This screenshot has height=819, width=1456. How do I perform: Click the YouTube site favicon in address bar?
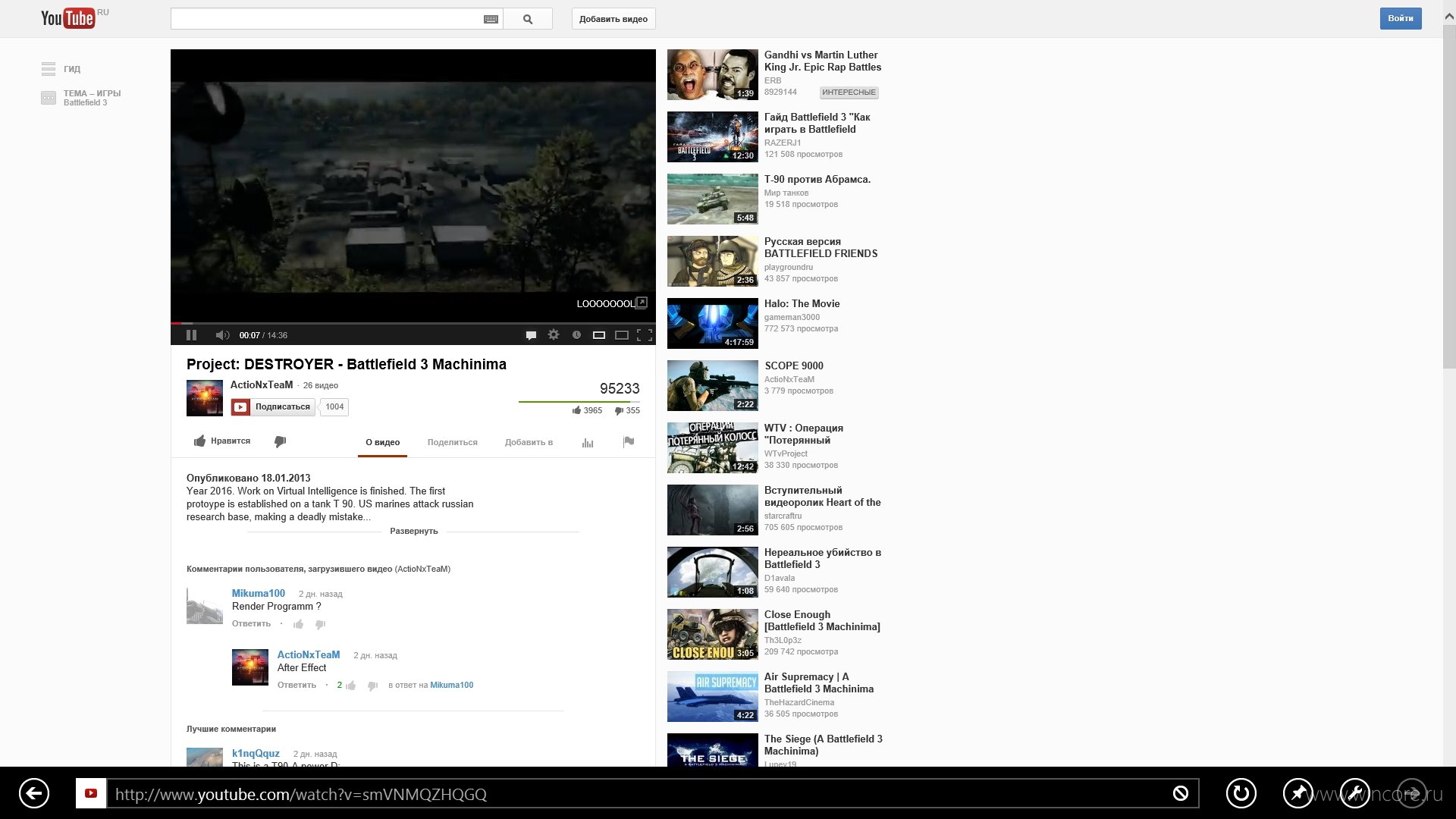point(91,793)
